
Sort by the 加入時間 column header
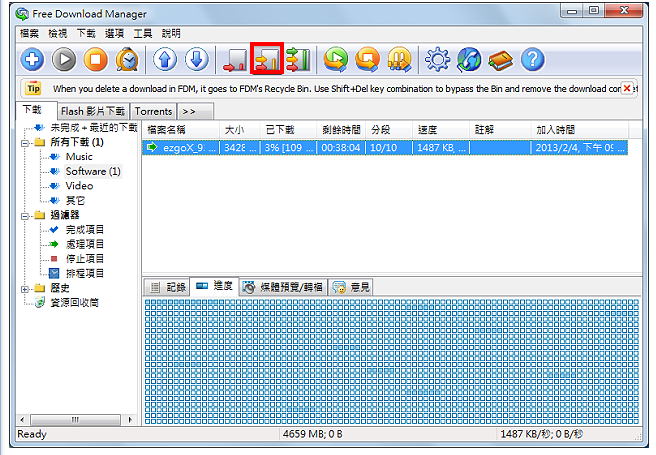(579, 130)
